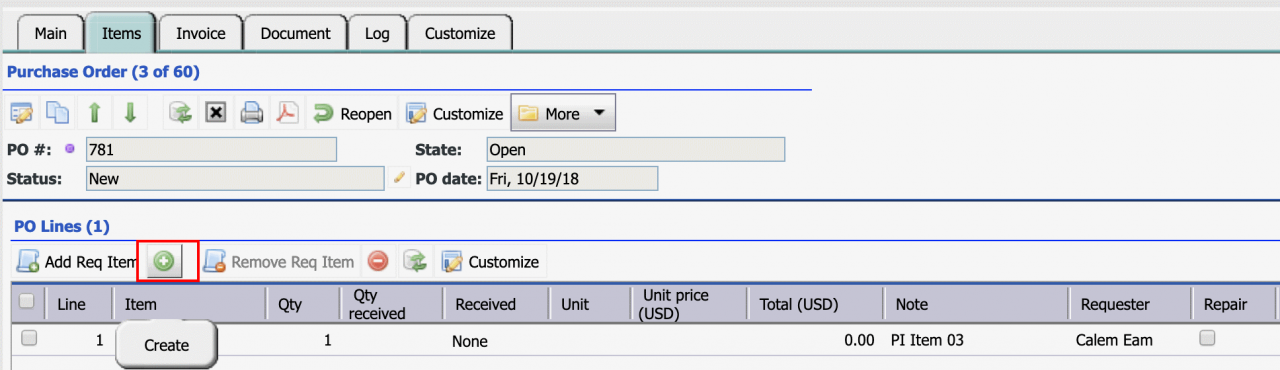This screenshot has height=370, width=1280.
Task: Go to next record with down arrow
Action: 130,113
